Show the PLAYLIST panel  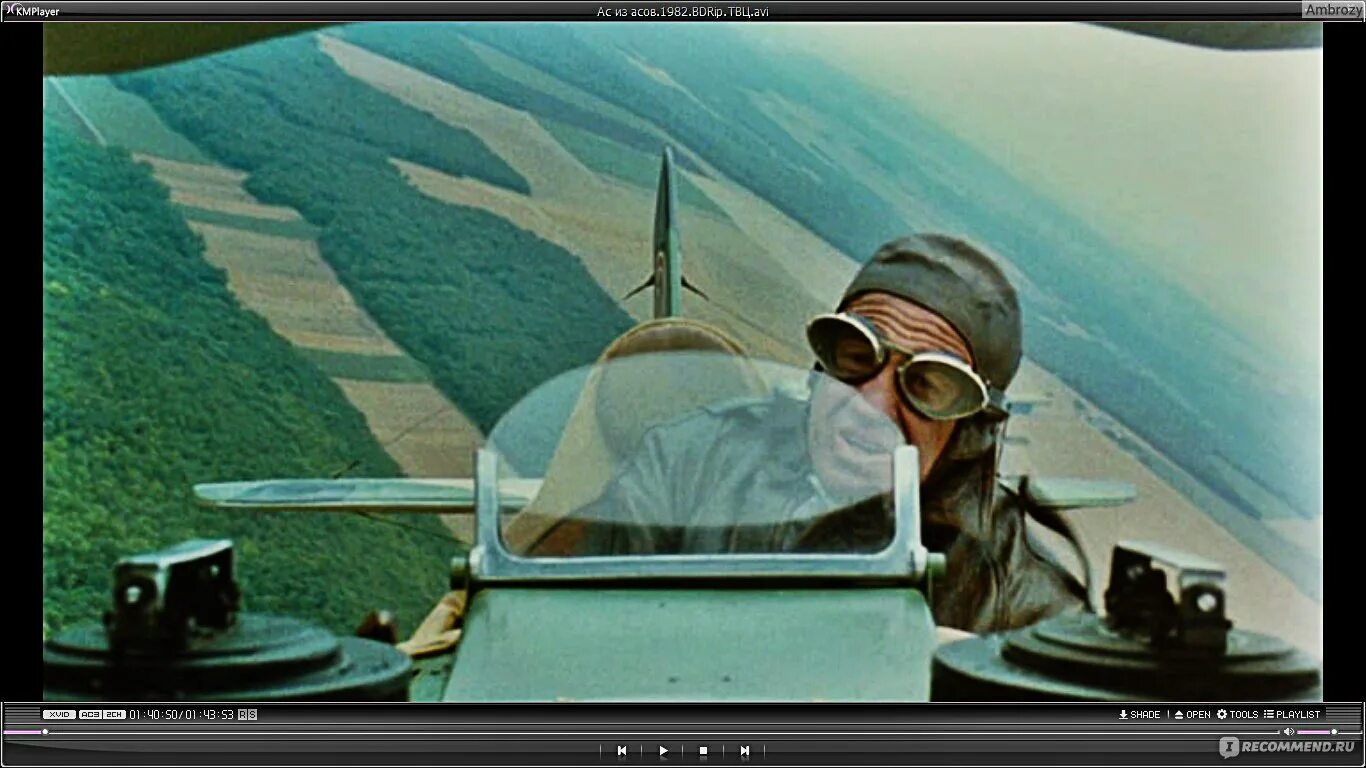pyautogui.click(x=1292, y=714)
